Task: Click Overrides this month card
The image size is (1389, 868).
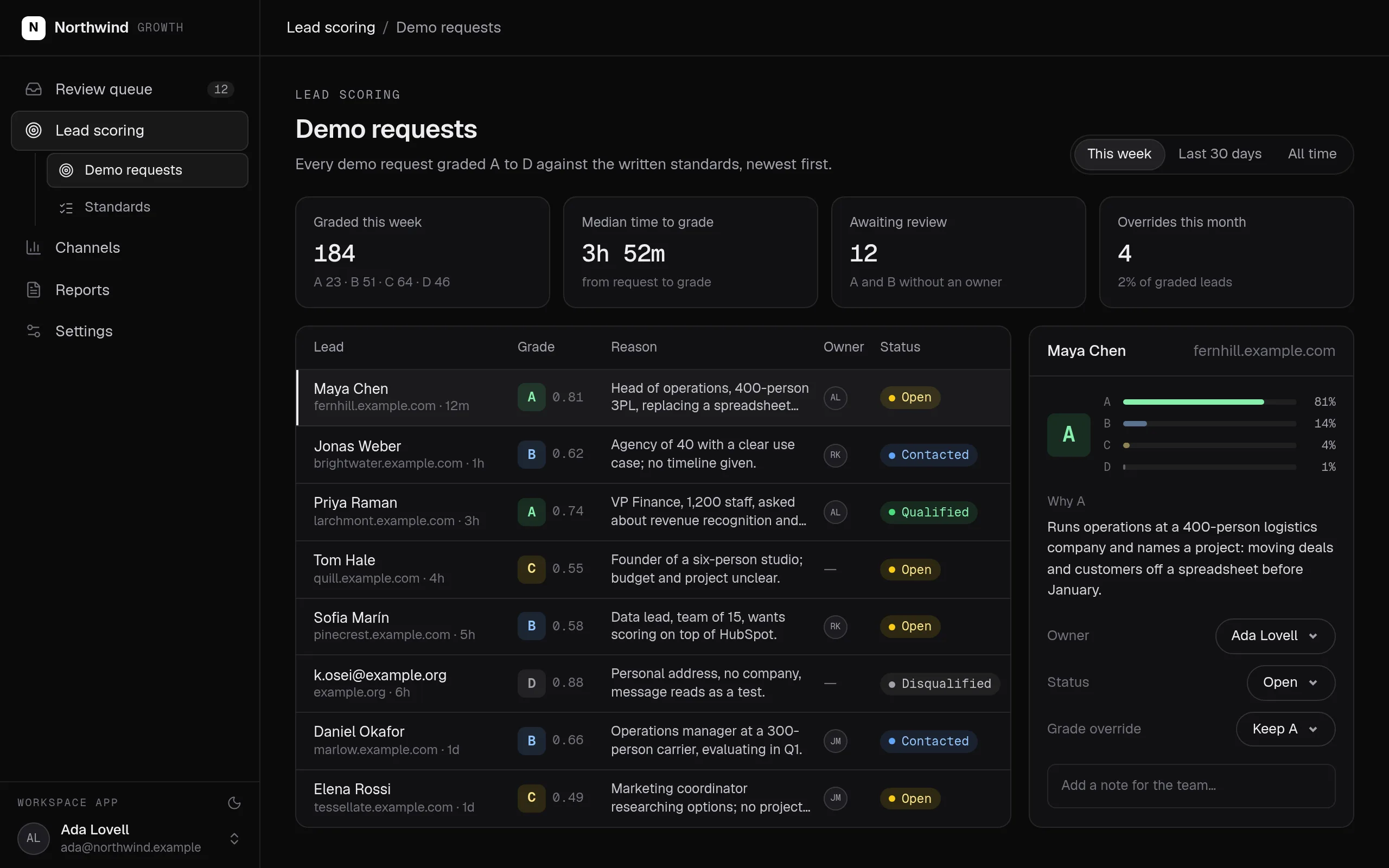Action: [x=1226, y=252]
